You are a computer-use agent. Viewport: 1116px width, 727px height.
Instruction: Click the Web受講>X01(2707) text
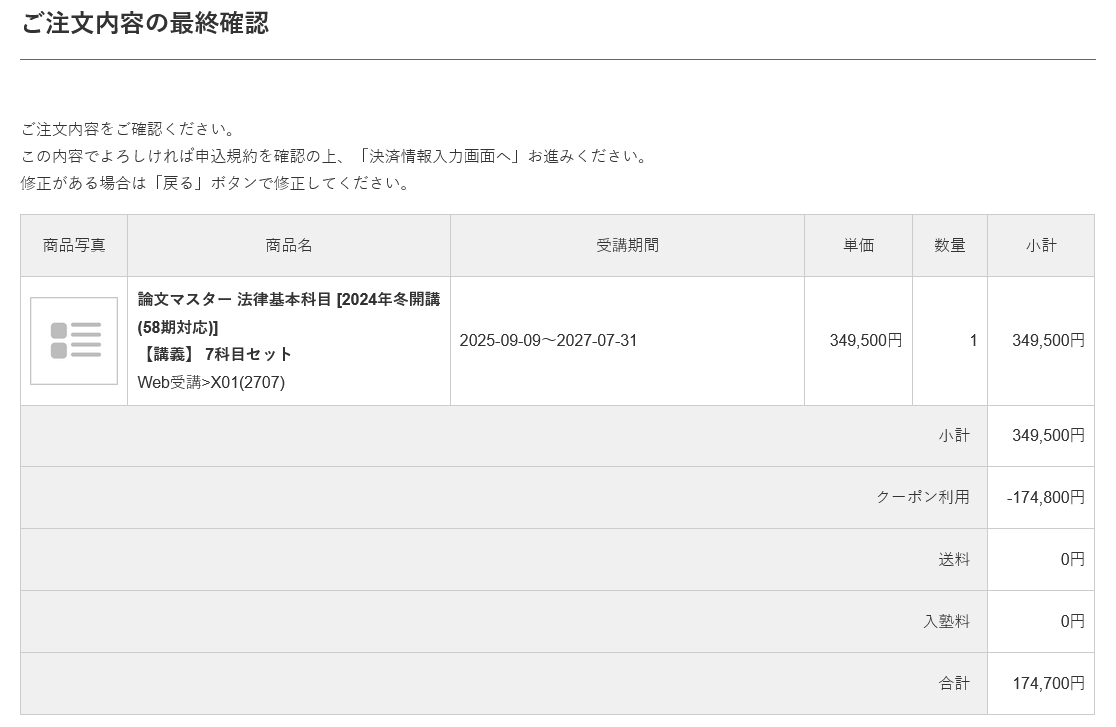(211, 382)
